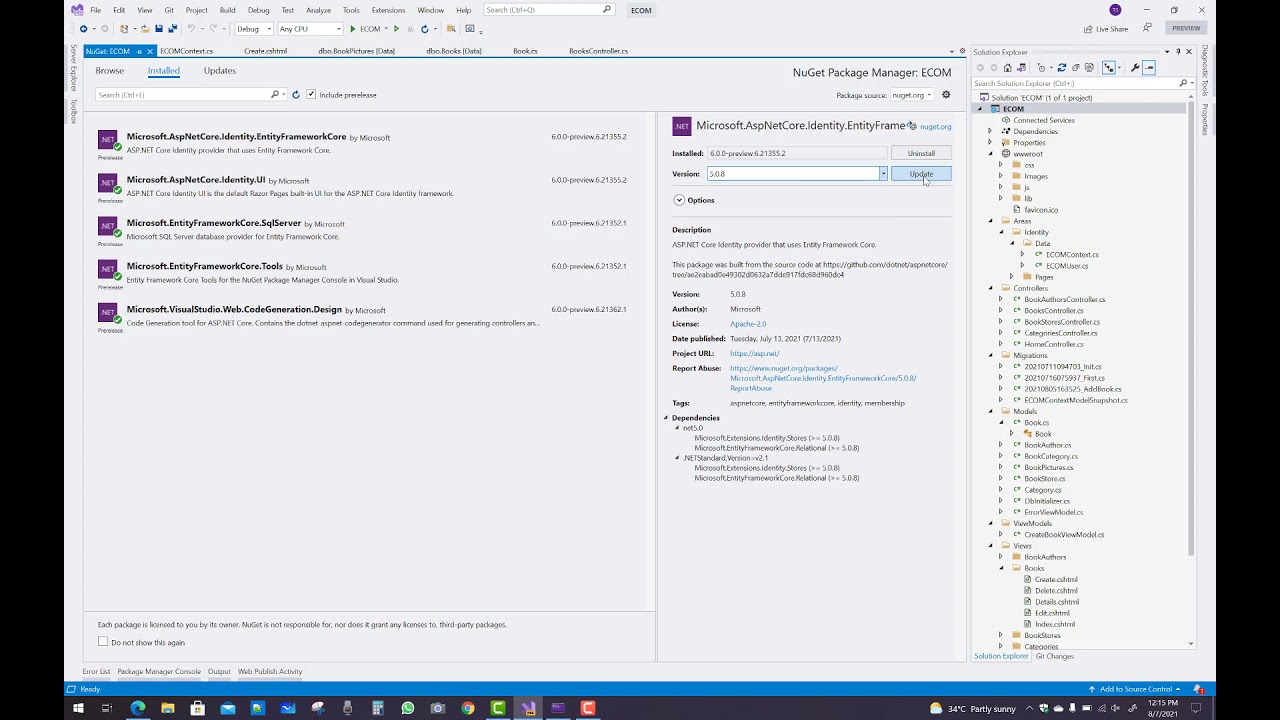This screenshot has height=720, width=1280.
Task: Open the Package Manager Console tab
Action: [x=159, y=672]
